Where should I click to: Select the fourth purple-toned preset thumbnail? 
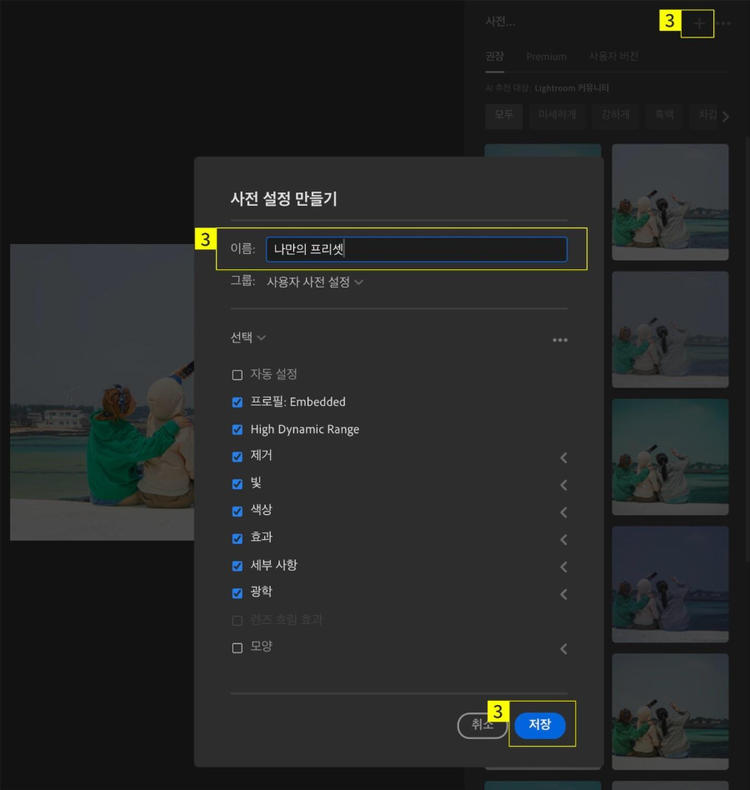pyautogui.click(x=670, y=584)
